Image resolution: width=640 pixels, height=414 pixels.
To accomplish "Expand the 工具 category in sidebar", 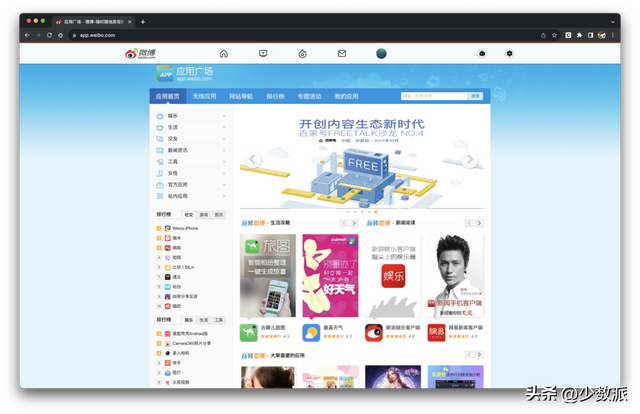I will (191, 162).
